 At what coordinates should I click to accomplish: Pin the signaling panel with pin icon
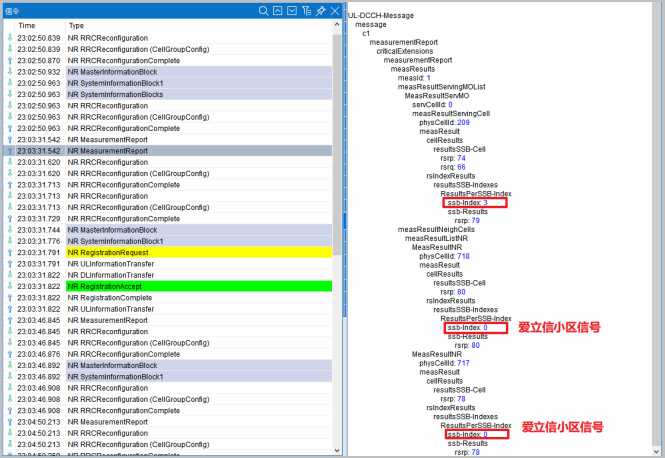[x=320, y=10]
